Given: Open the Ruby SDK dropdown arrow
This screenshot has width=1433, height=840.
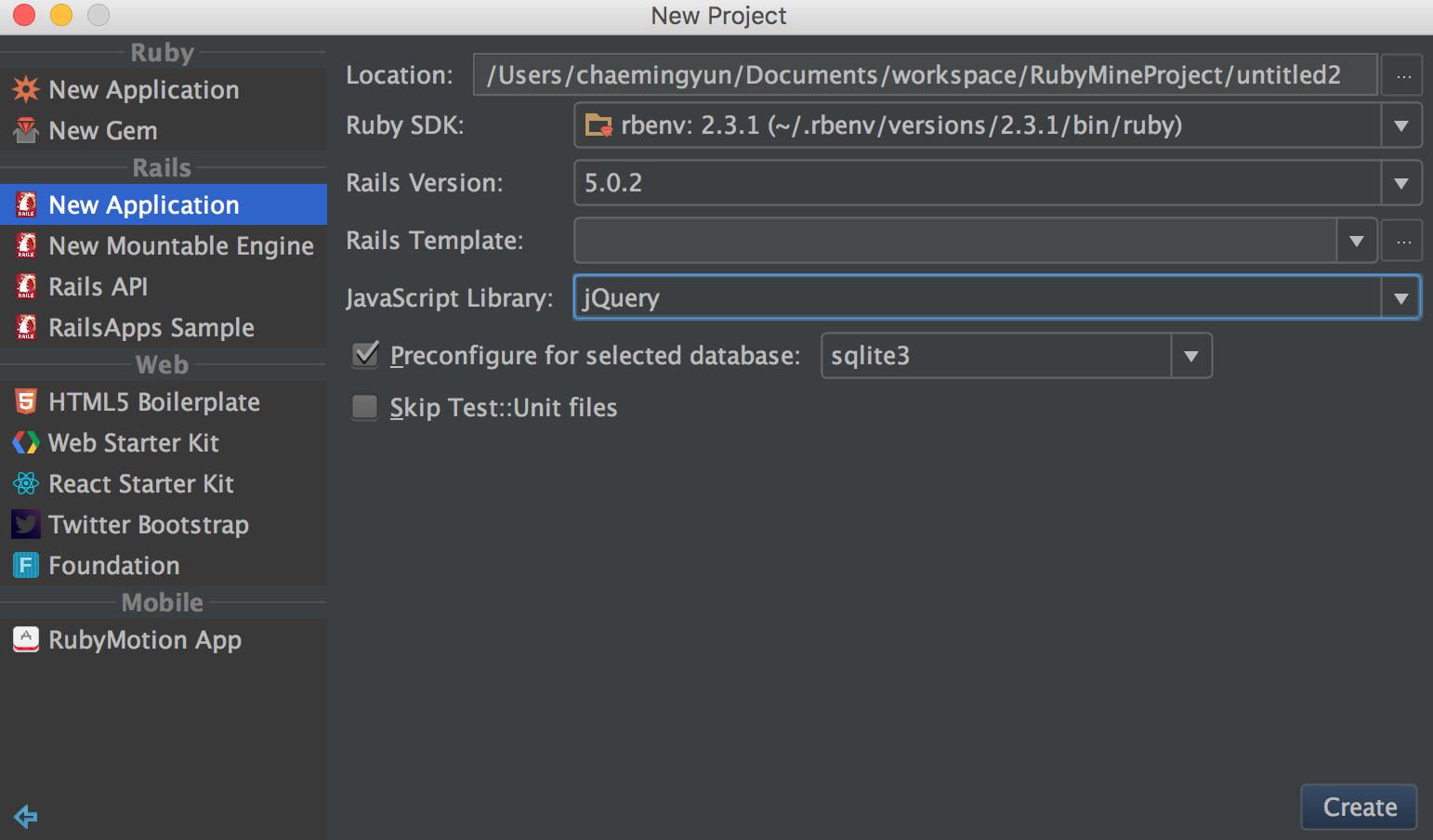Looking at the screenshot, I should (x=1400, y=125).
